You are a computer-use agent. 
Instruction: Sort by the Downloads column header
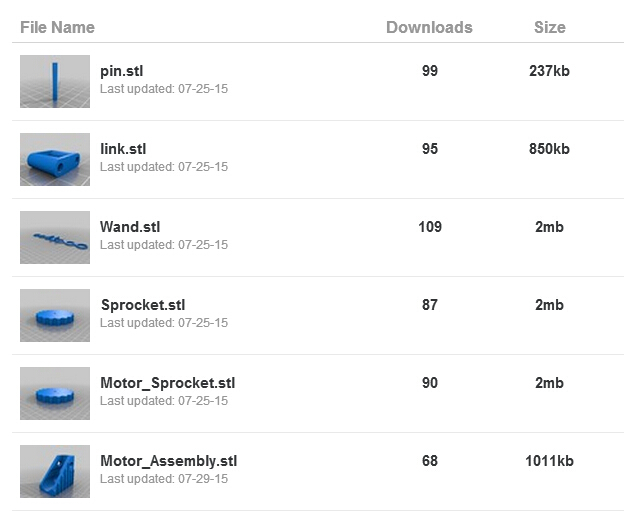tap(429, 27)
